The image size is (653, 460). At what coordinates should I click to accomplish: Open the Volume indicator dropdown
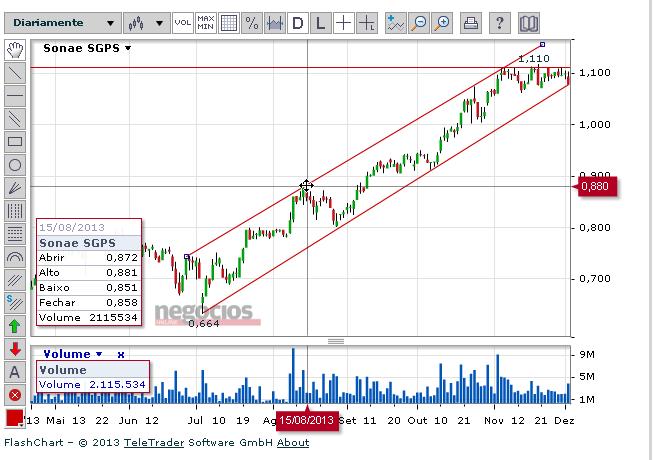pos(73,354)
